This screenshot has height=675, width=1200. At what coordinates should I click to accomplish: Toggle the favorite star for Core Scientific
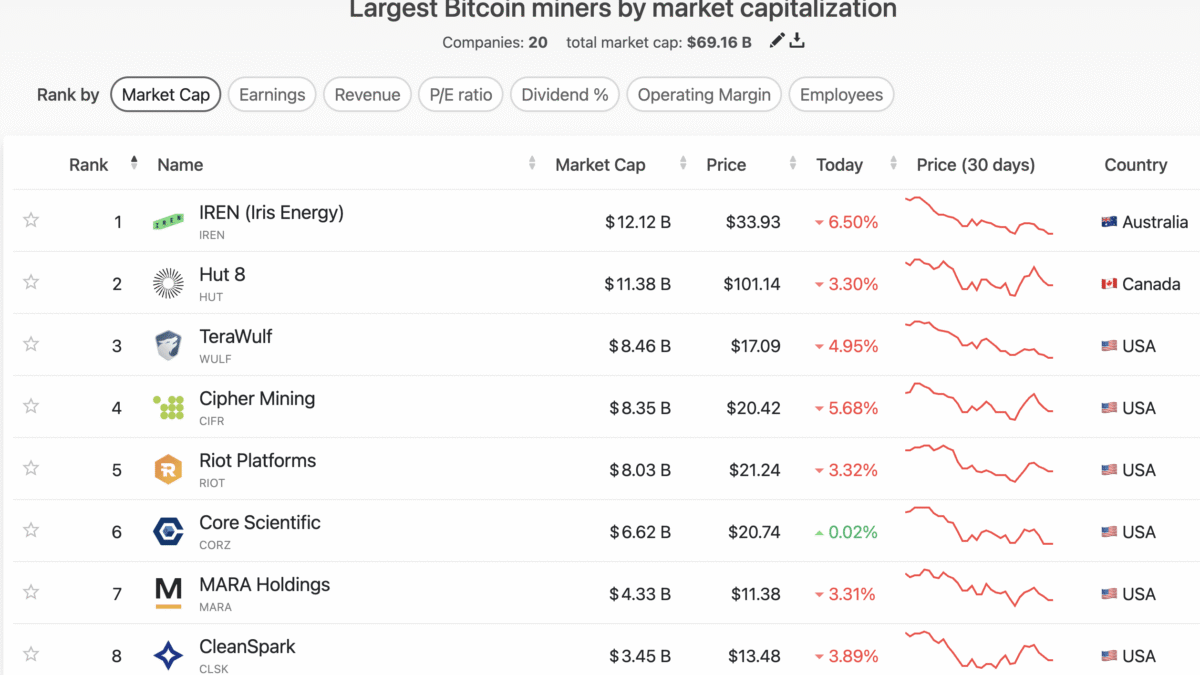31,530
